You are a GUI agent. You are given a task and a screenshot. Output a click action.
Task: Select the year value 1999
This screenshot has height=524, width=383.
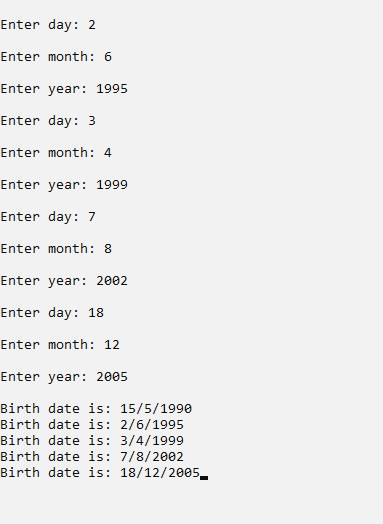coord(112,185)
